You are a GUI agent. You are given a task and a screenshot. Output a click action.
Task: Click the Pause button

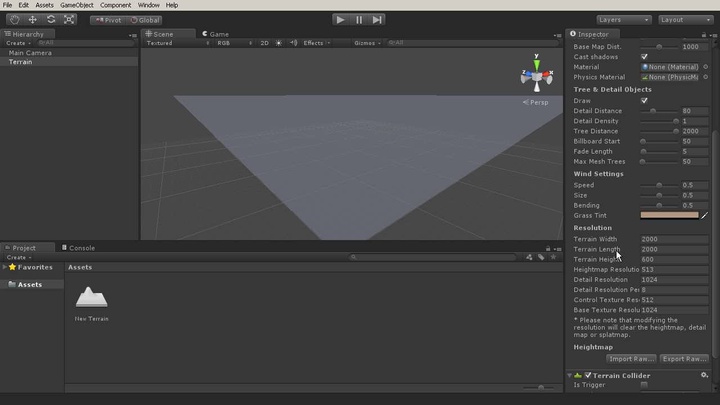click(x=359, y=20)
